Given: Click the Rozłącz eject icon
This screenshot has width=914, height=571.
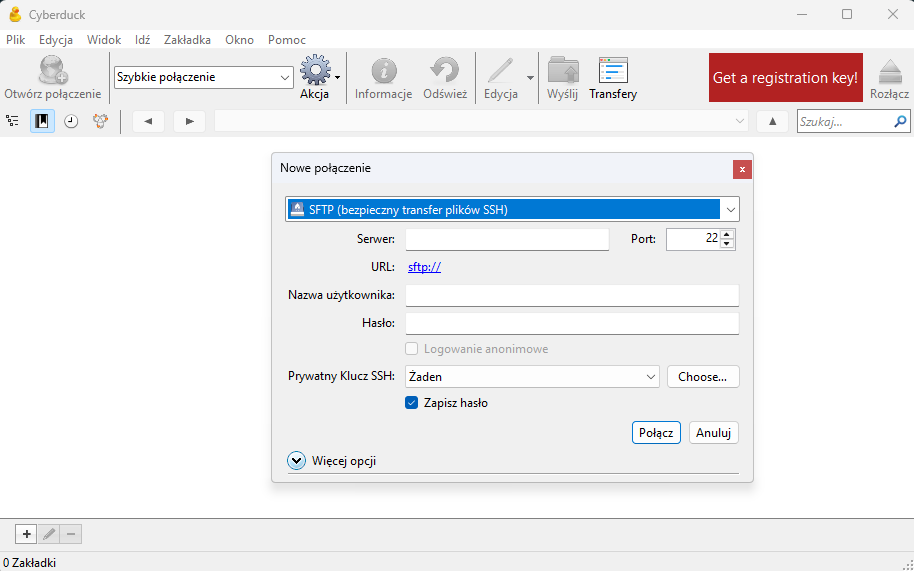Looking at the screenshot, I should 890,72.
